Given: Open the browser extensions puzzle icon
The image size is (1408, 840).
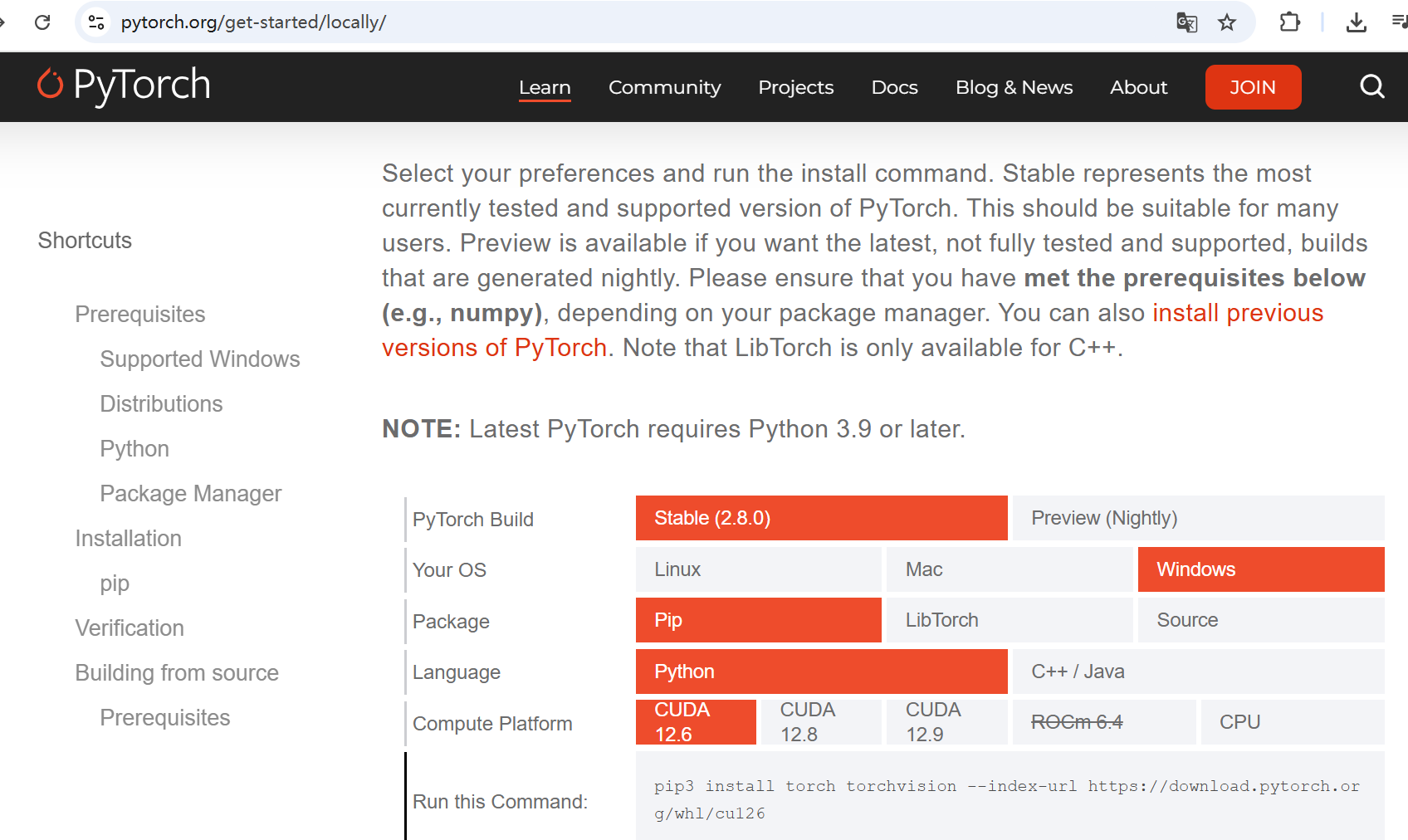Looking at the screenshot, I should pyautogui.click(x=1289, y=22).
